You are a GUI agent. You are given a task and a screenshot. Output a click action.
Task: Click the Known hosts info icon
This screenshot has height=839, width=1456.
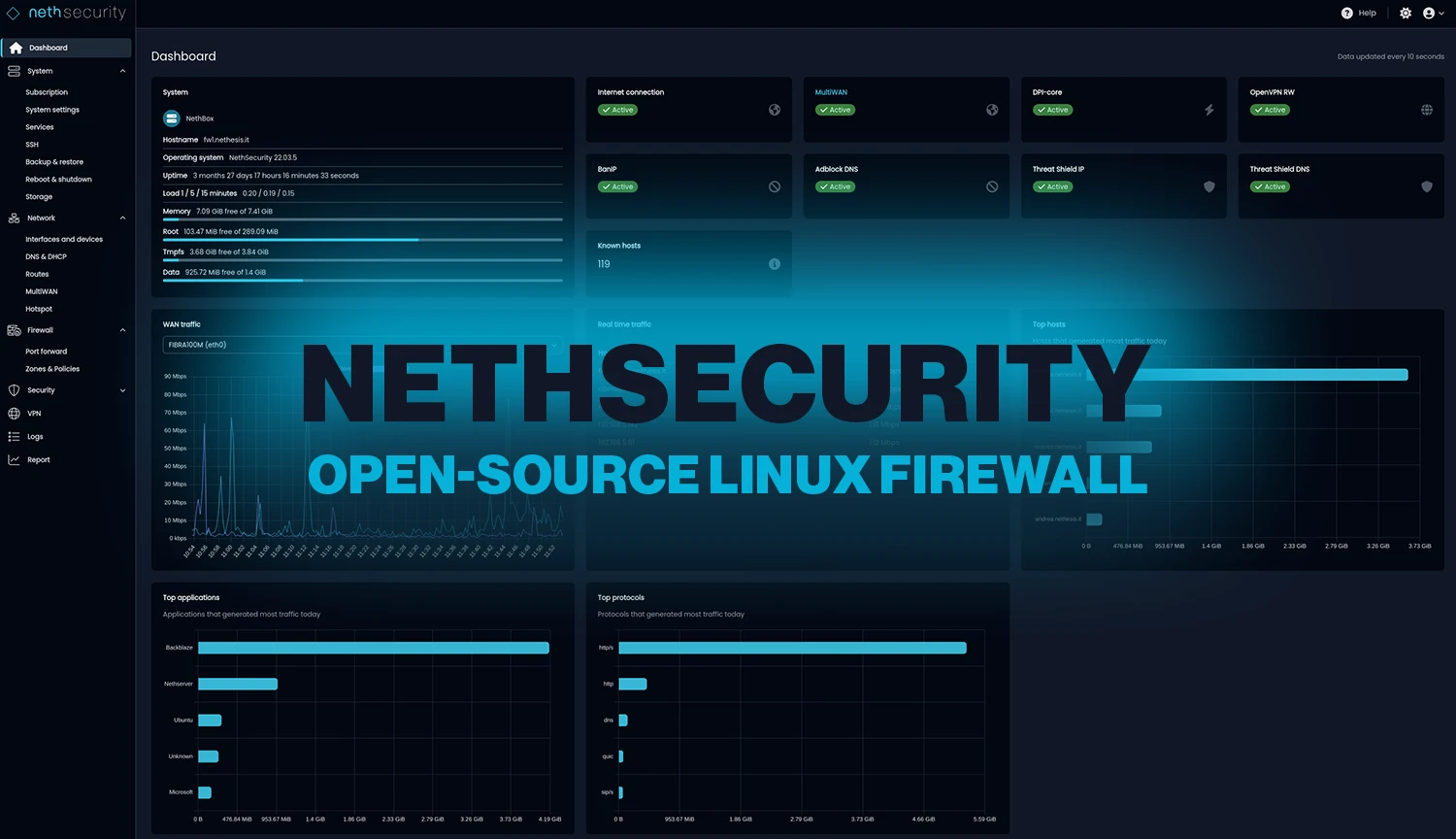click(774, 264)
